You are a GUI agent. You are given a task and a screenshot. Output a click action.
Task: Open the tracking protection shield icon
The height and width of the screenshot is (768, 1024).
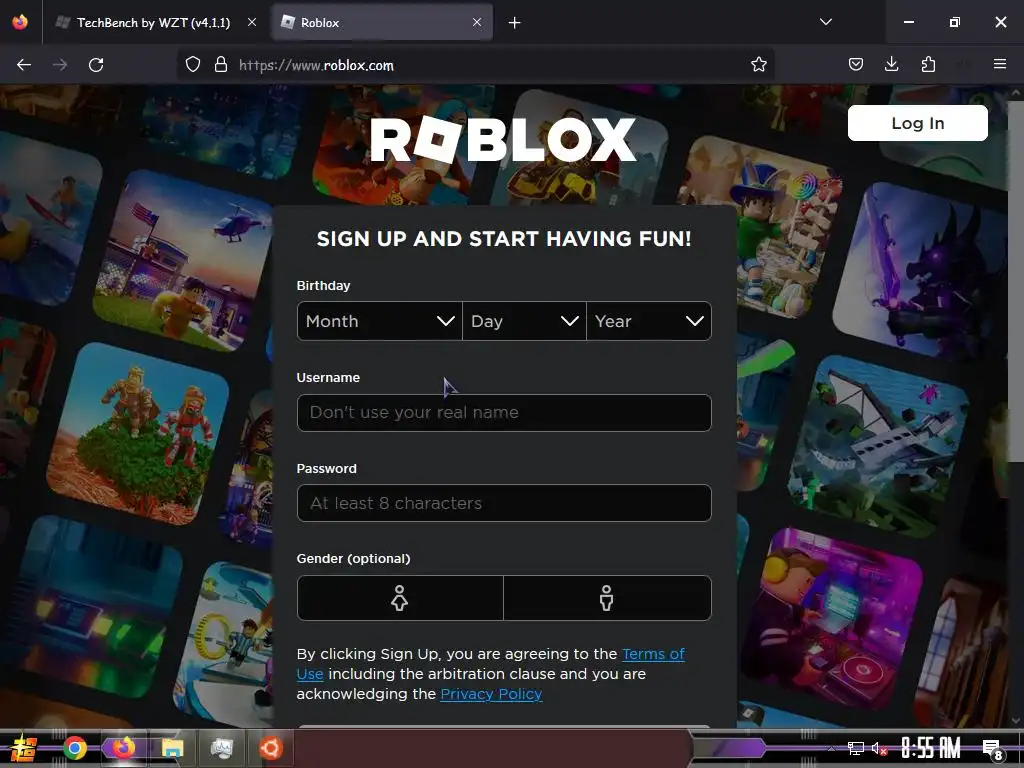click(x=193, y=65)
